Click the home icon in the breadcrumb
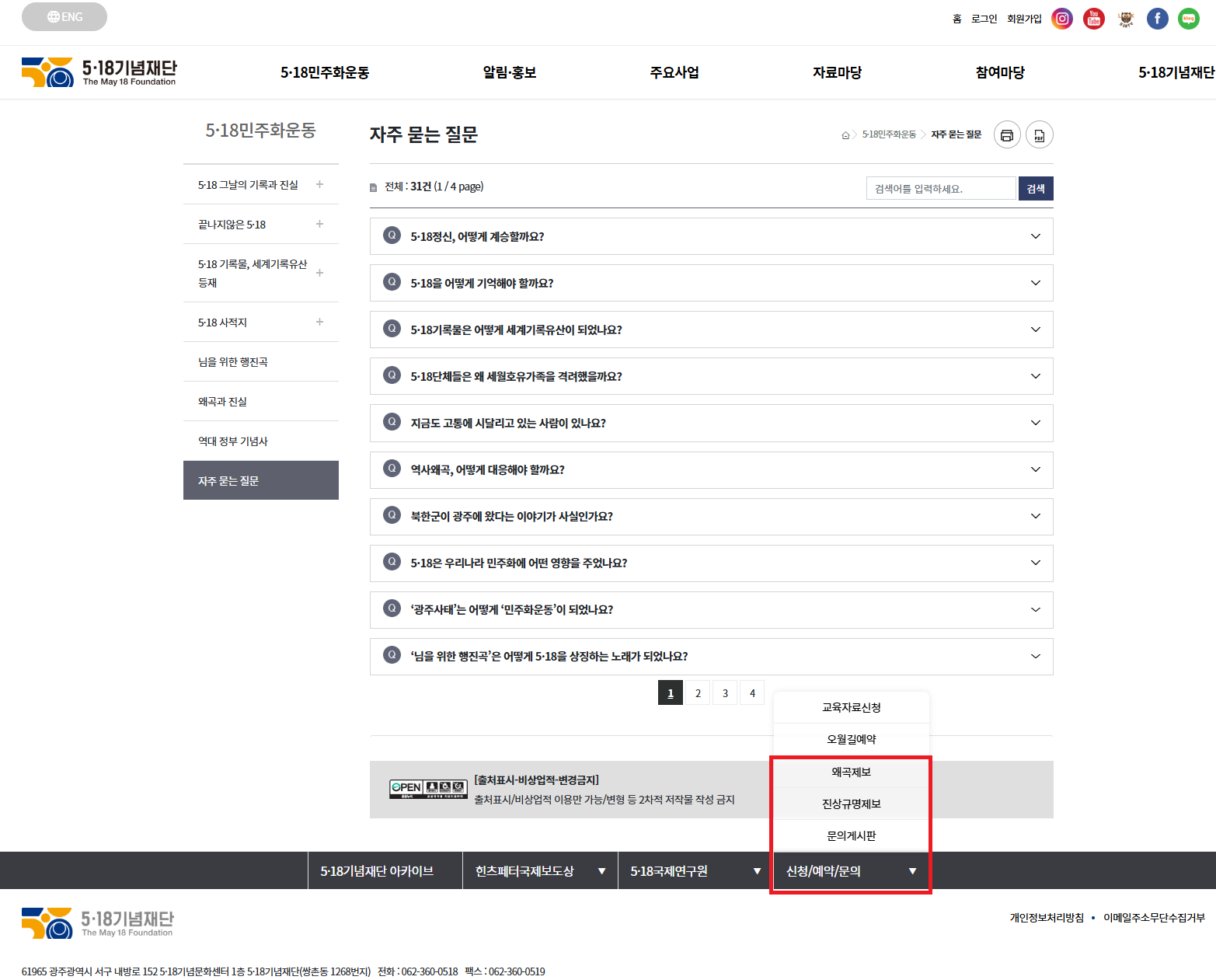 pyautogui.click(x=845, y=134)
